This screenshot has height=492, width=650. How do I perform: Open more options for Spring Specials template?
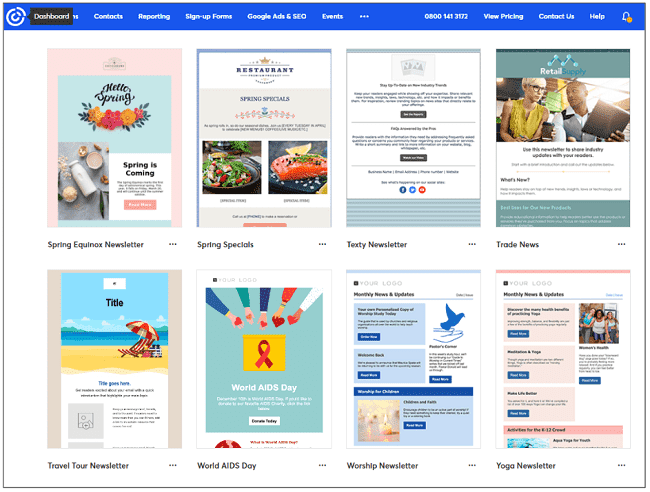tap(322, 244)
